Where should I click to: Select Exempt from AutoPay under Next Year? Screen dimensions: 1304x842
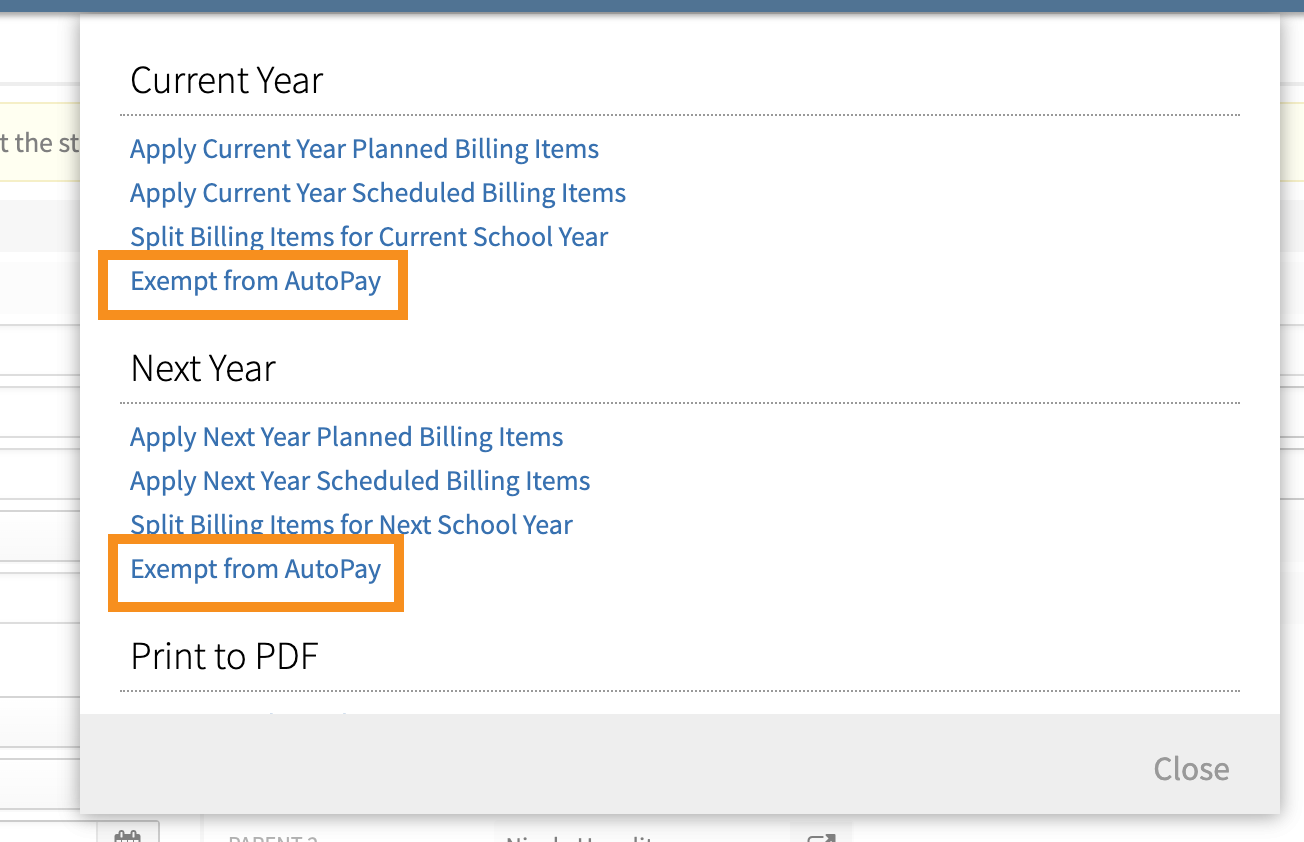[255, 570]
